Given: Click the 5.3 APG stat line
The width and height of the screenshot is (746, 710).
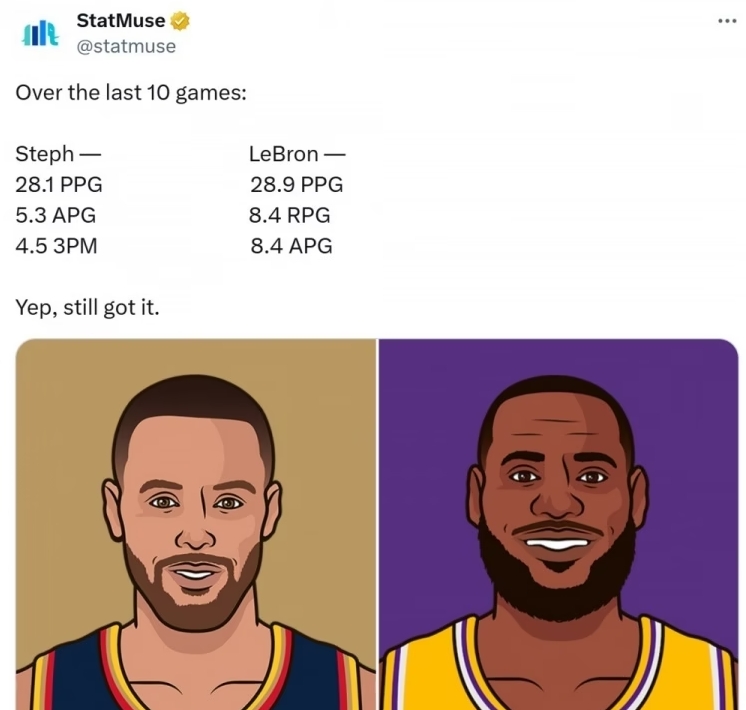Looking at the screenshot, I should click(56, 215).
